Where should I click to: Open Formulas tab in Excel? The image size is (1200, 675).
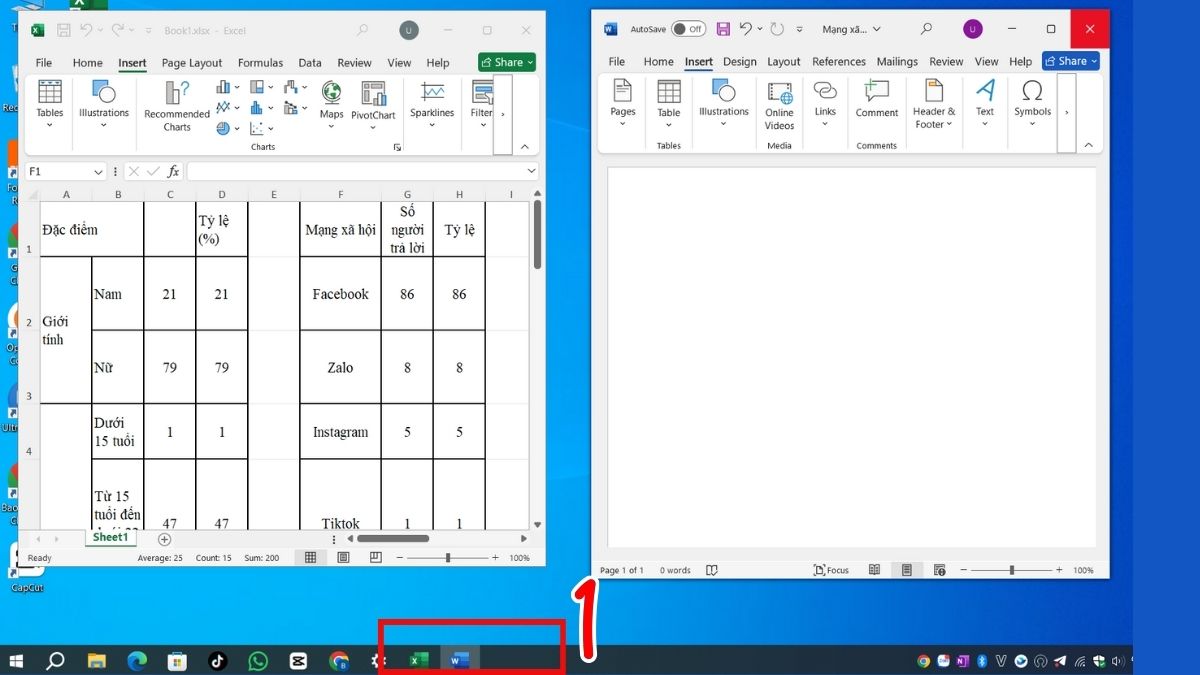[260, 63]
